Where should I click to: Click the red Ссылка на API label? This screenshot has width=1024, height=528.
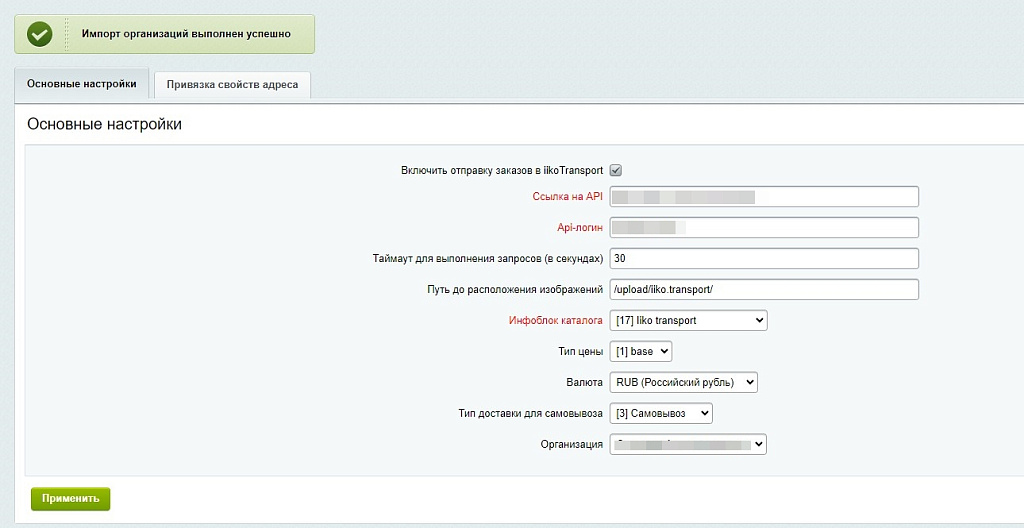[567, 197]
